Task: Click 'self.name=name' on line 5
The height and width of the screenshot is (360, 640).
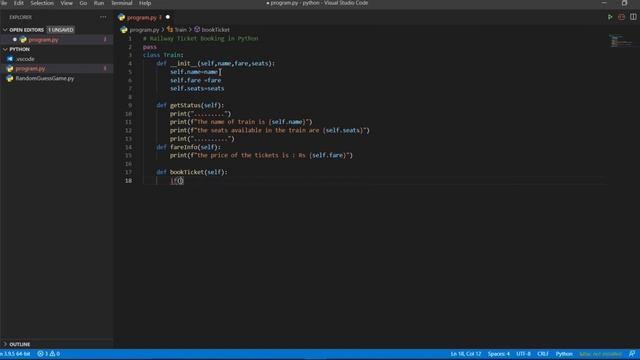Action: click(194, 72)
